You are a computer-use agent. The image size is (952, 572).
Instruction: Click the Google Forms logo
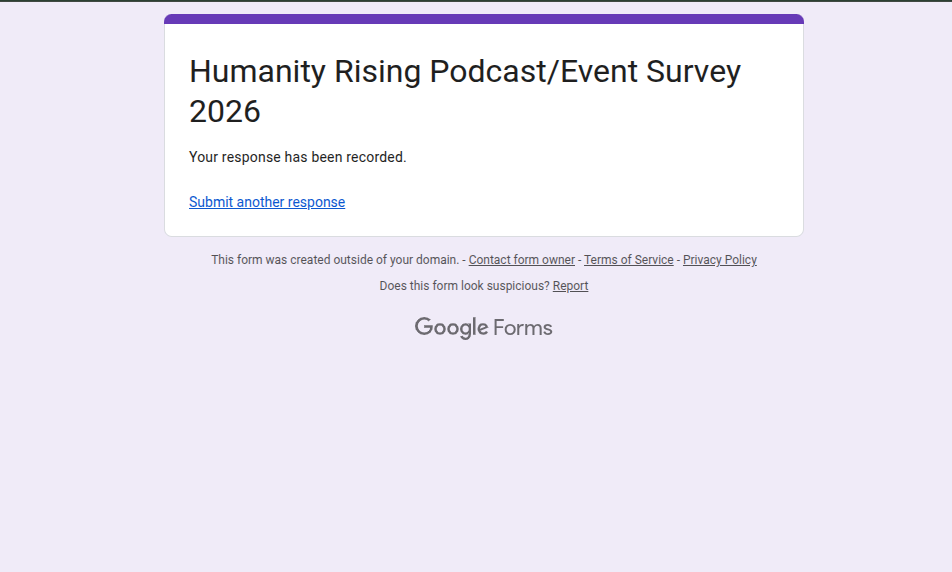tap(483, 328)
